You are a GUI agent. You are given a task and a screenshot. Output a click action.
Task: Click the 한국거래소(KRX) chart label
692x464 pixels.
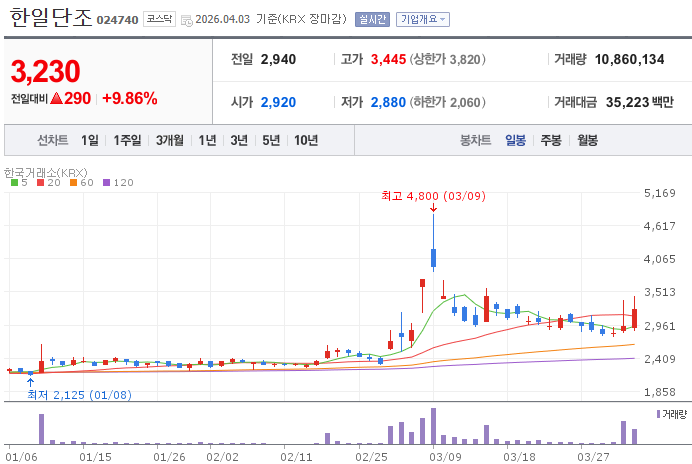pyautogui.click(x=45, y=173)
